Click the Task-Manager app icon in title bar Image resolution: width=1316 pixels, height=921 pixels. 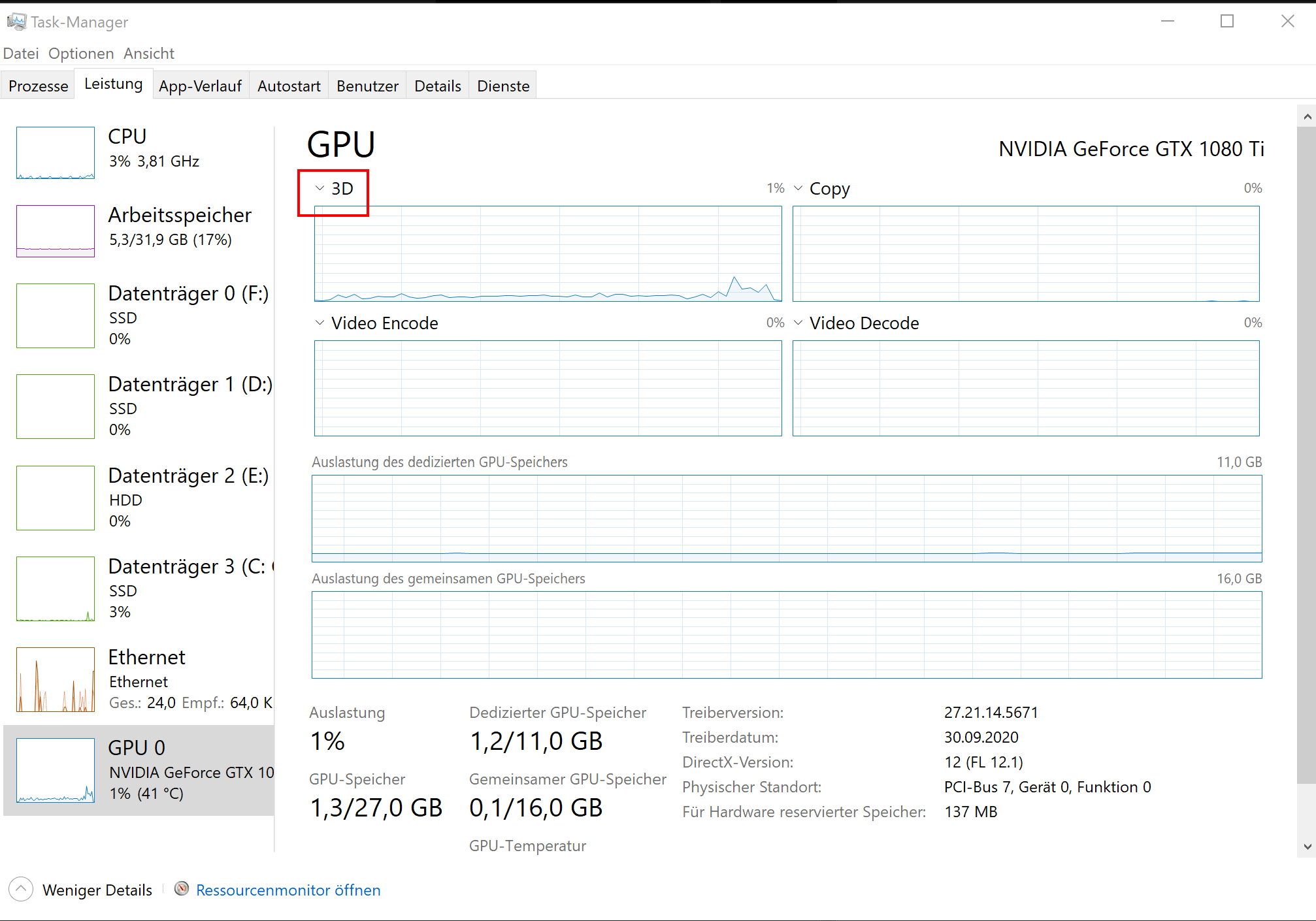(x=16, y=22)
